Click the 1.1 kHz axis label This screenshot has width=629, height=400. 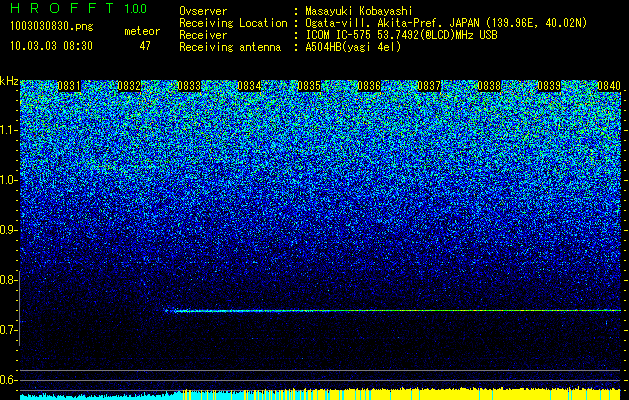coord(7,130)
